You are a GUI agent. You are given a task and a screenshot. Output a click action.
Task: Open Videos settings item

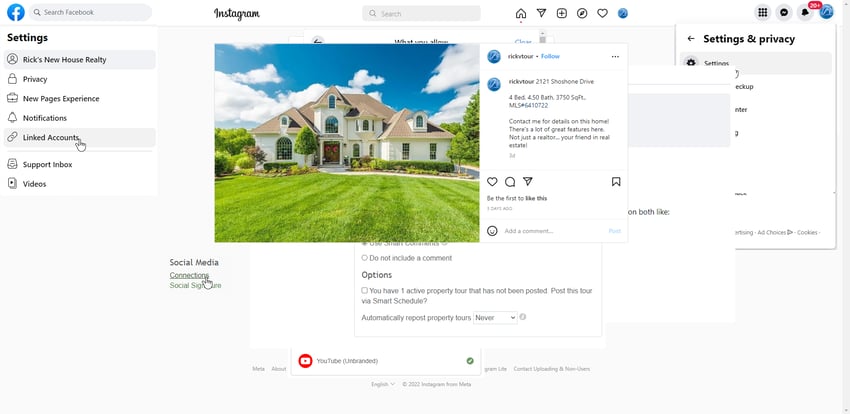point(80,184)
